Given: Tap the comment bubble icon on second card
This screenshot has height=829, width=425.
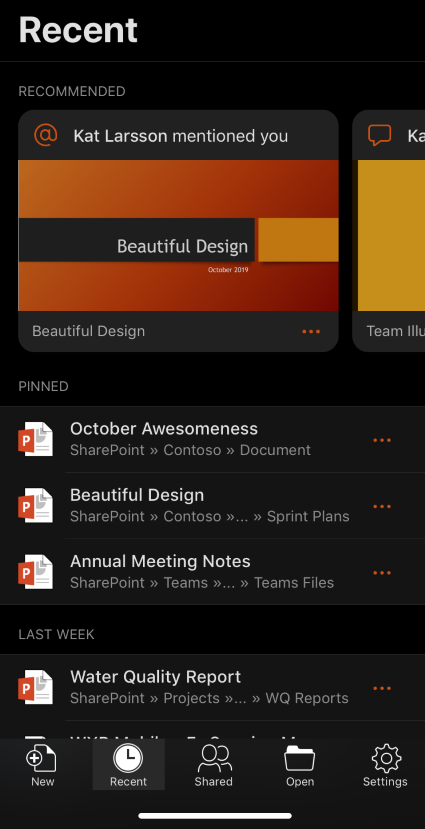Looking at the screenshot, I should (380, 135).
